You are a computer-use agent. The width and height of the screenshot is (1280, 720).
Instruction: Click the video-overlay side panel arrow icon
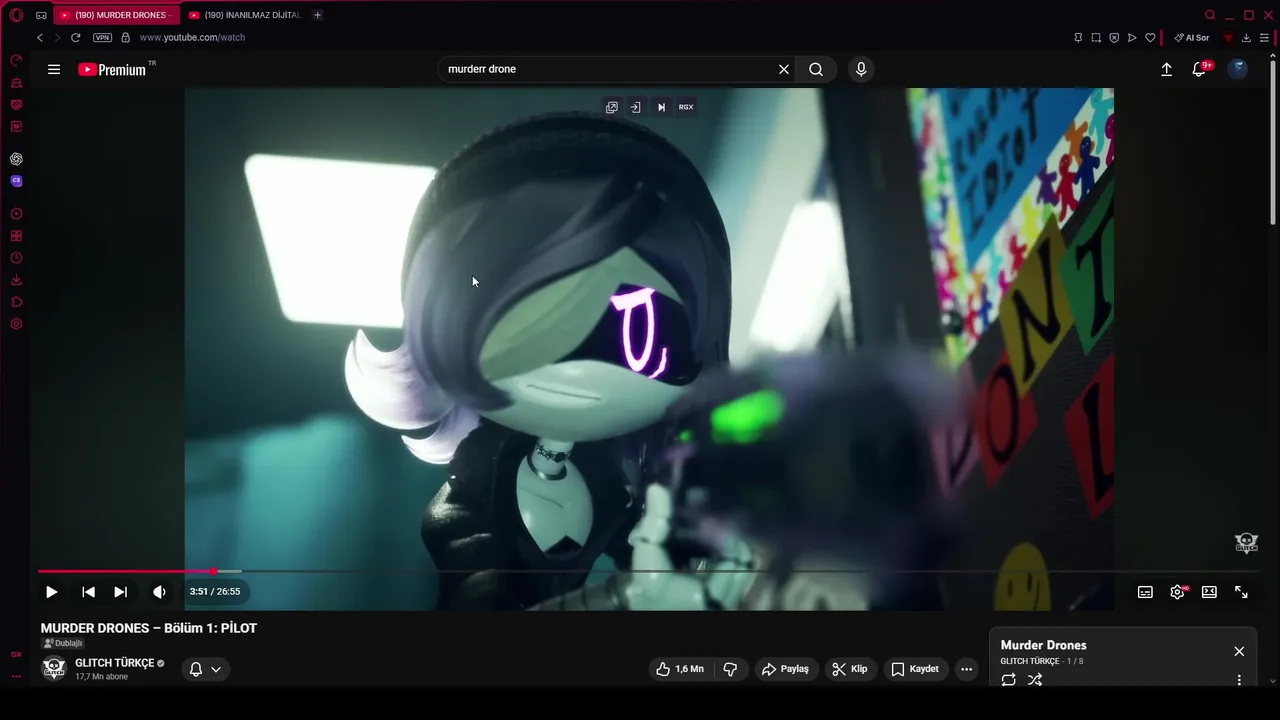(x=635, y=107)
